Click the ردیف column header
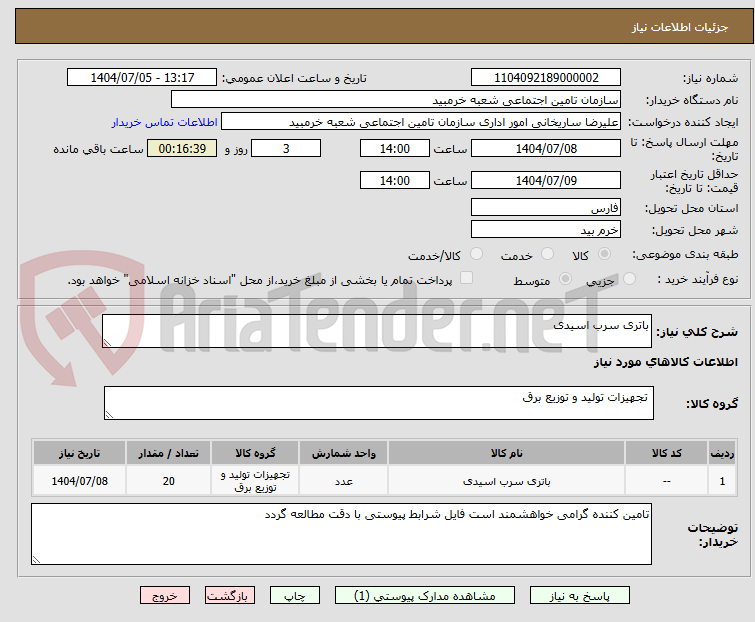Image resolution: width=755 pixels, height=622 pixels. 722,453
